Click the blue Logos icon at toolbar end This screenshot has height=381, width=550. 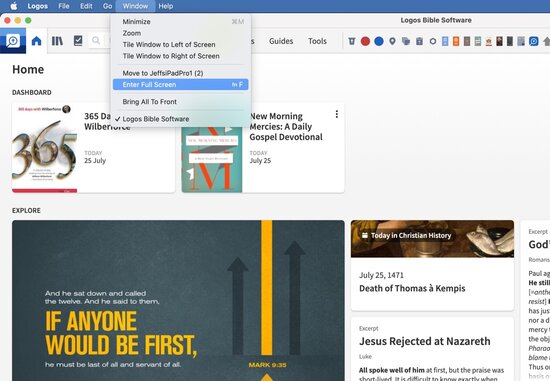[x=534, y=41]
